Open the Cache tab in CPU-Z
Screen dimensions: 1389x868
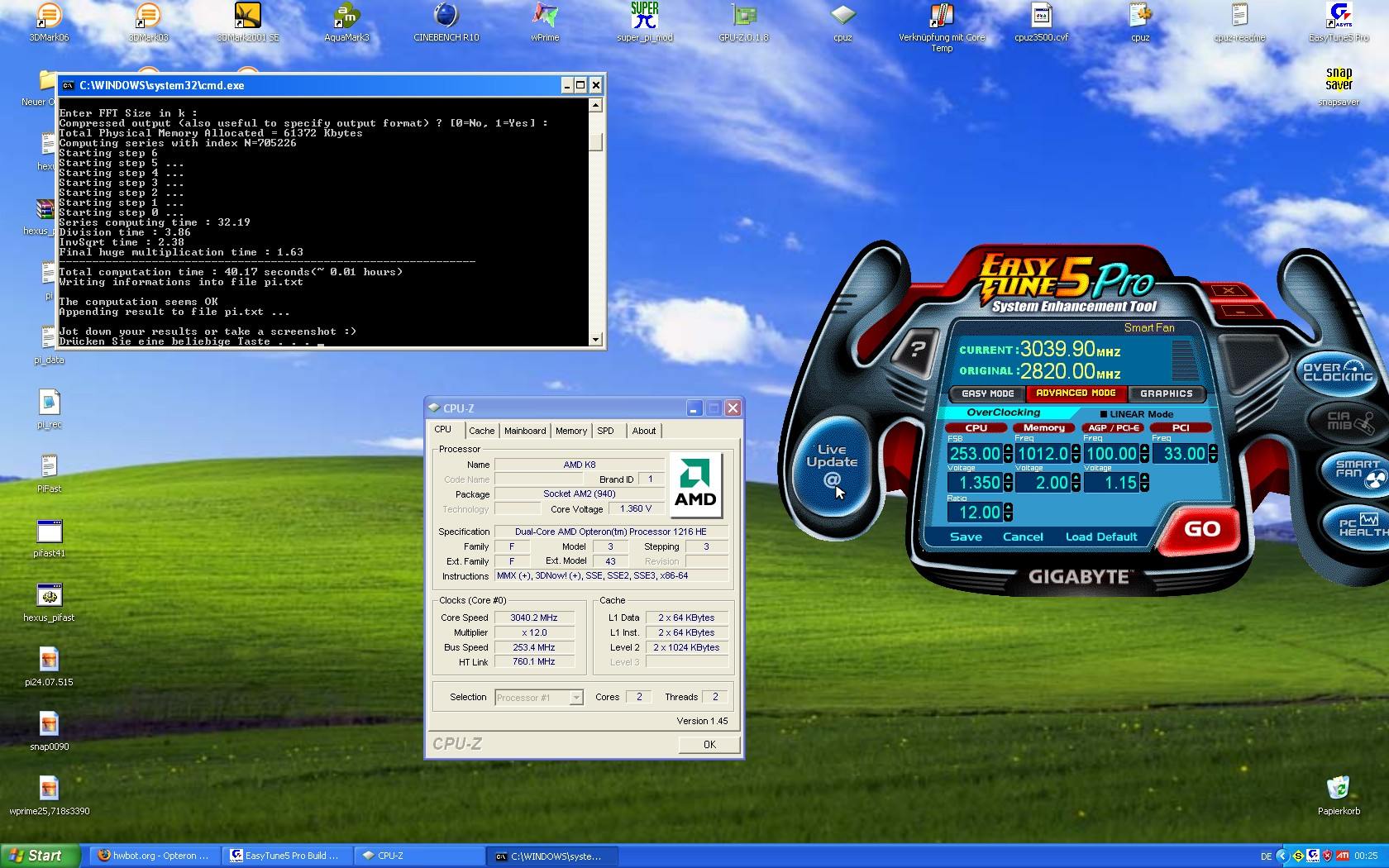coord(481,431)
